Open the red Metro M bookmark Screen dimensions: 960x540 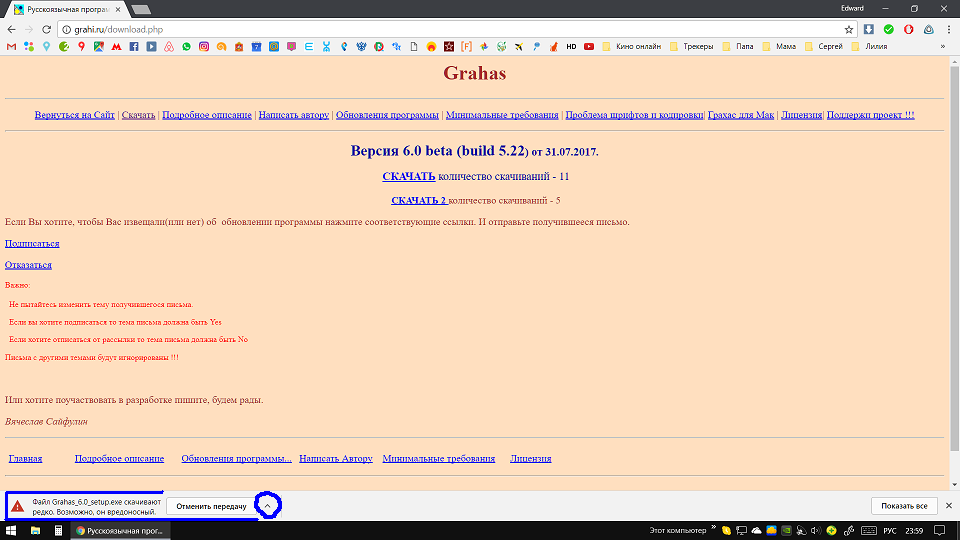pos(116,47)
